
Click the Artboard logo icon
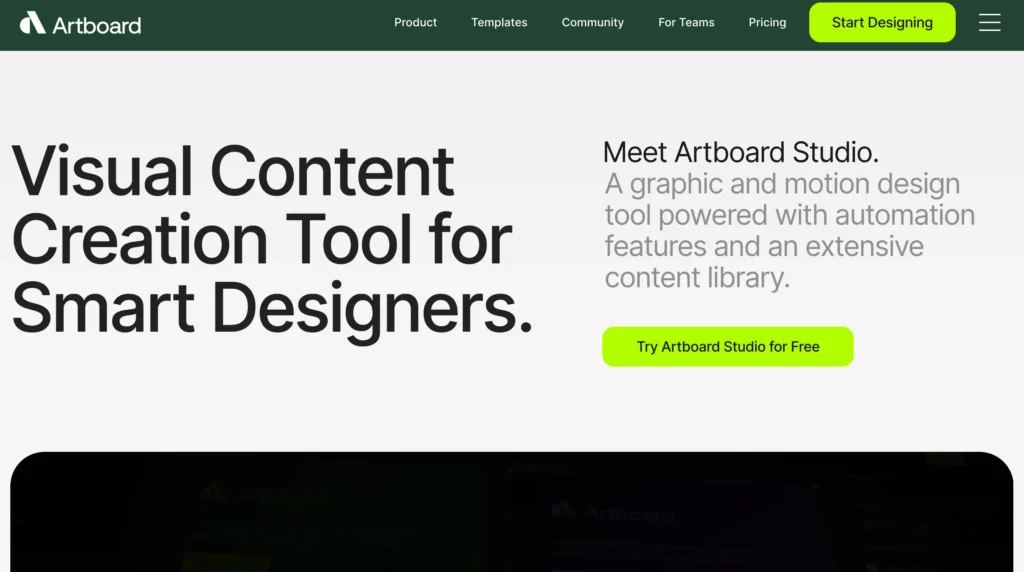coord(32,23)
